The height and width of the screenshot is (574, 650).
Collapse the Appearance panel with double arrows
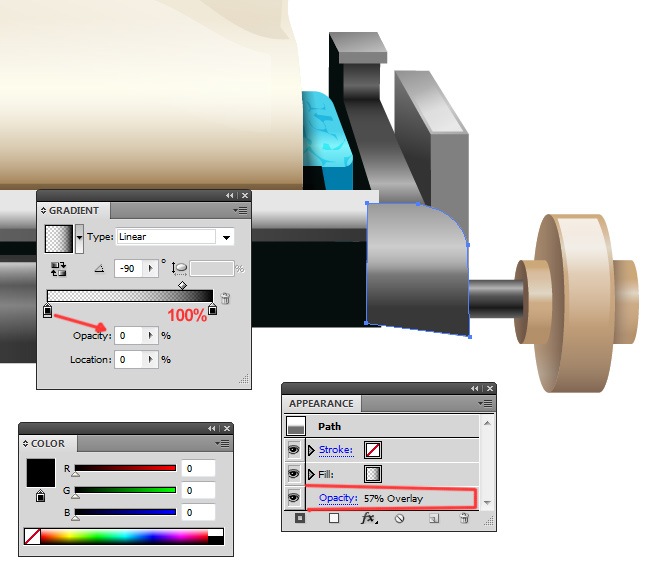tap(475, 388)
